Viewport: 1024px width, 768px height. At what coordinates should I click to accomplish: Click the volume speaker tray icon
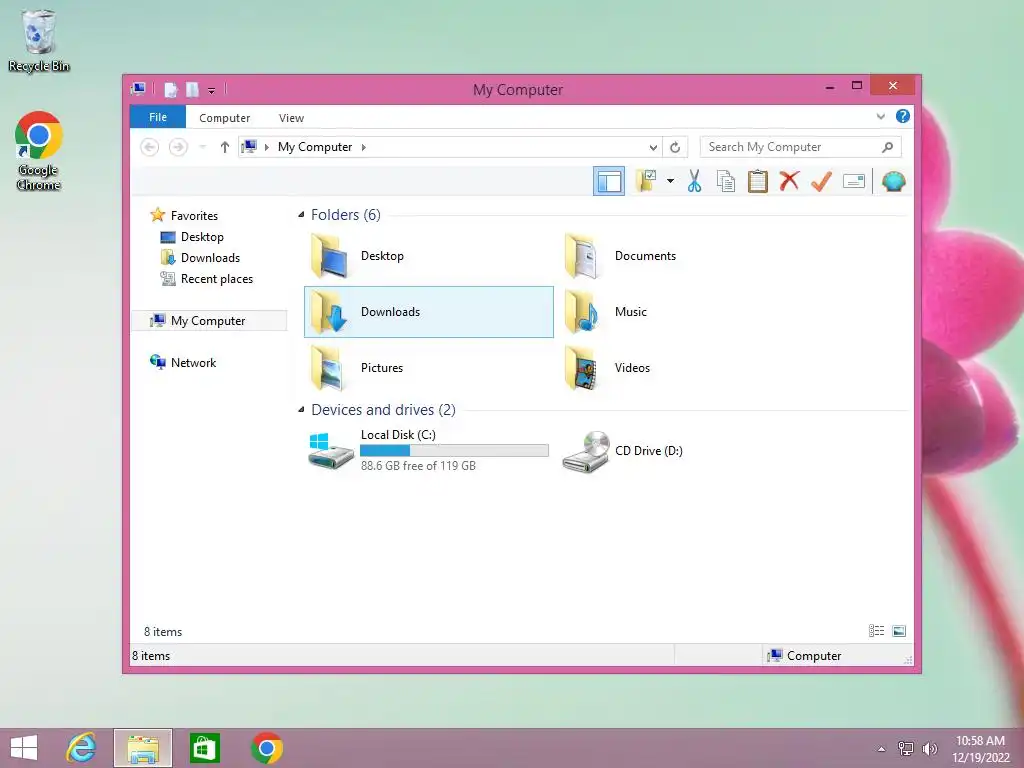[929, 749]
